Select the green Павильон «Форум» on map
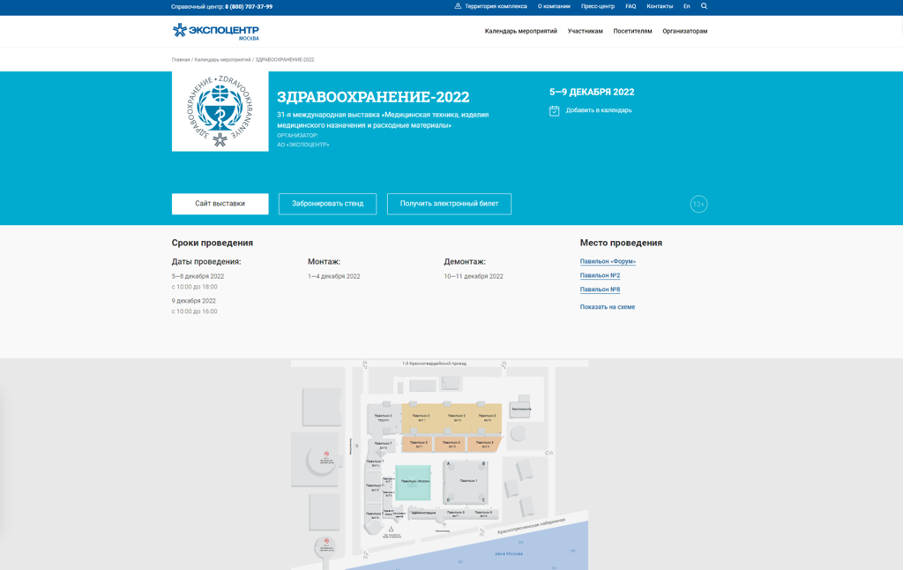Image resolution: width=904 pixels, height=570 pixels. (413, 482)
